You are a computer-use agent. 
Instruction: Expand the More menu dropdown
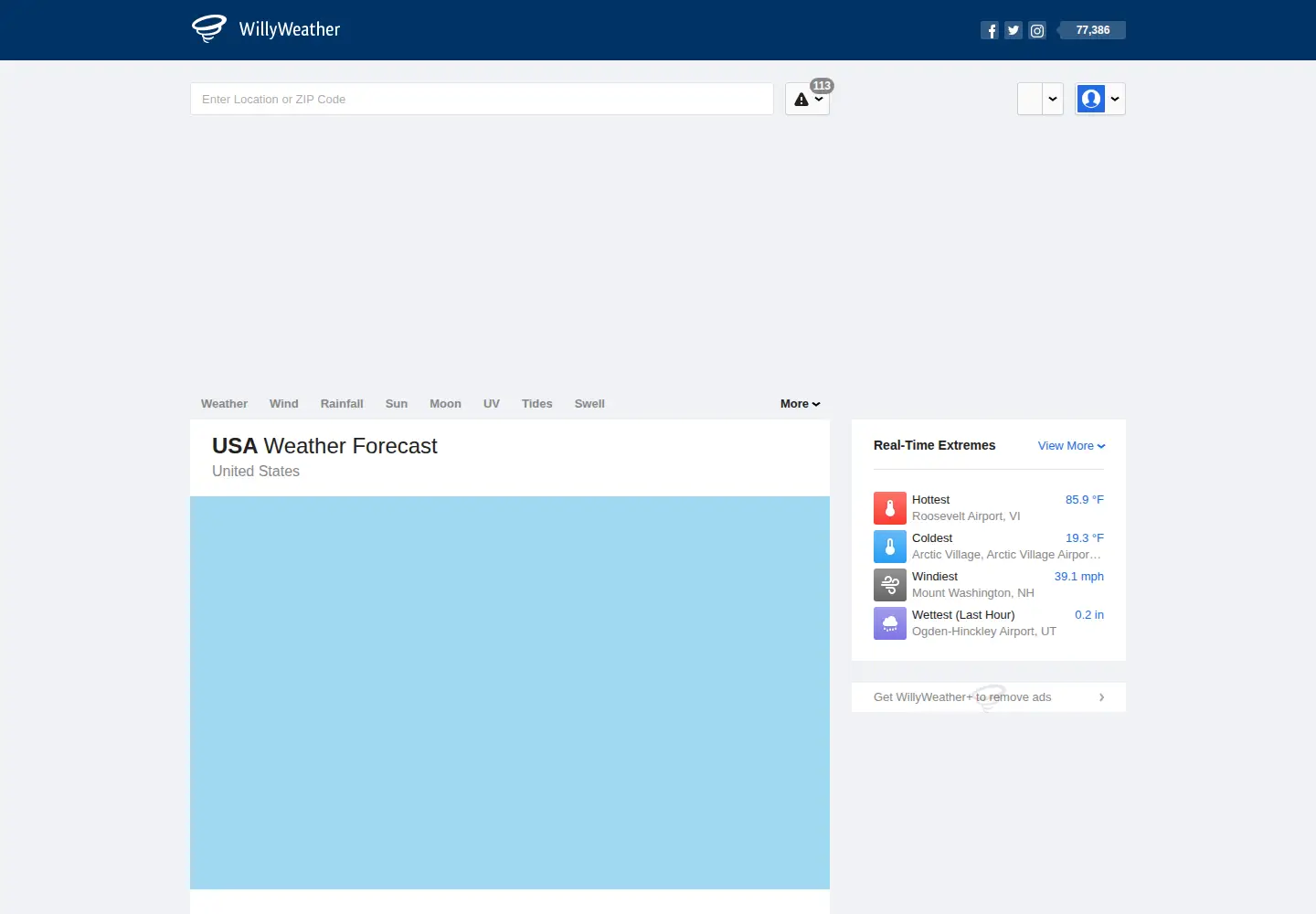[801, 404]
